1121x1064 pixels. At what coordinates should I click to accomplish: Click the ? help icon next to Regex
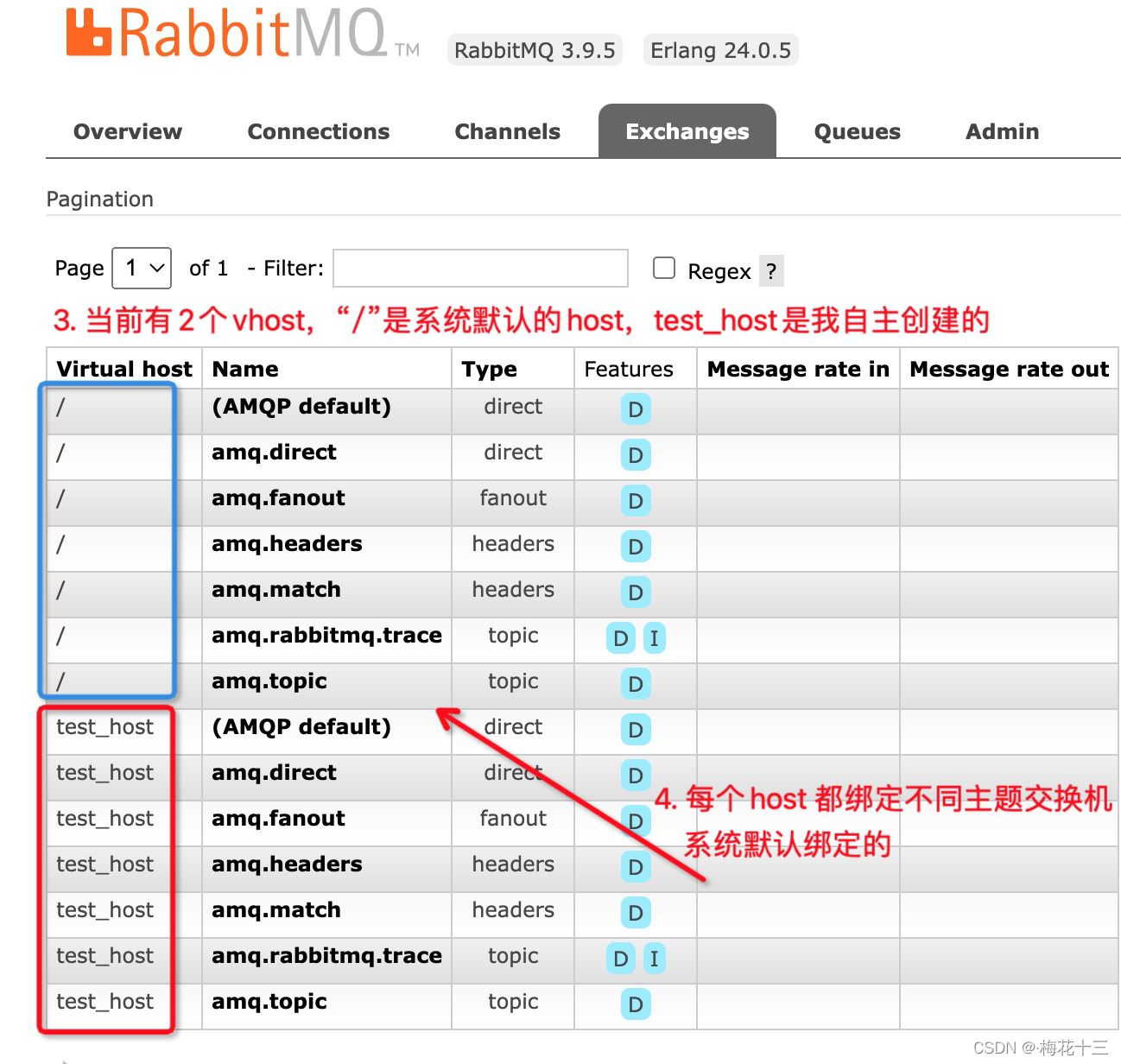click(x=771, y=271)
